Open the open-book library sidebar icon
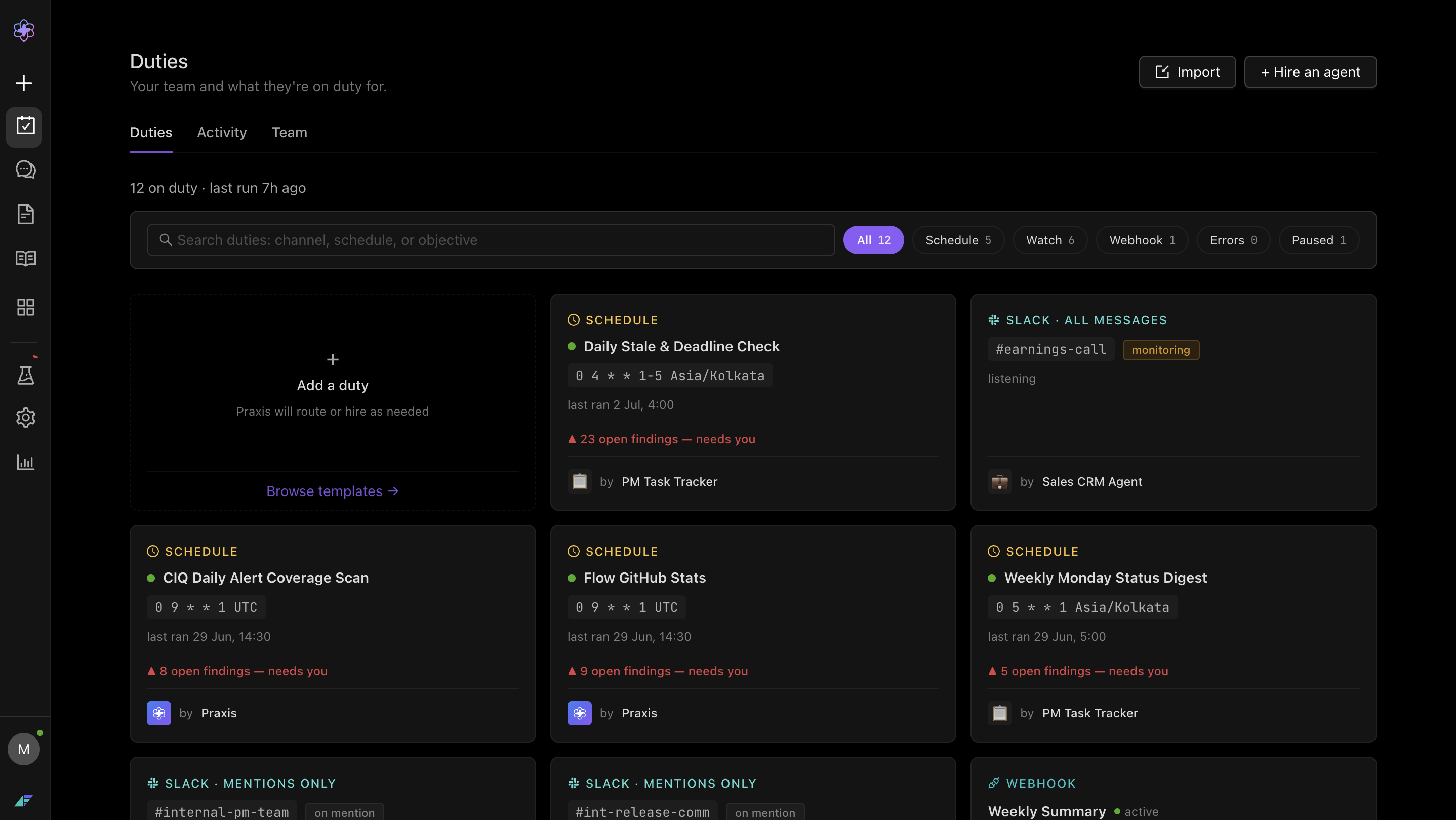Image resolution: width=1456 pixels, height=820 pixels. [25, 258]
